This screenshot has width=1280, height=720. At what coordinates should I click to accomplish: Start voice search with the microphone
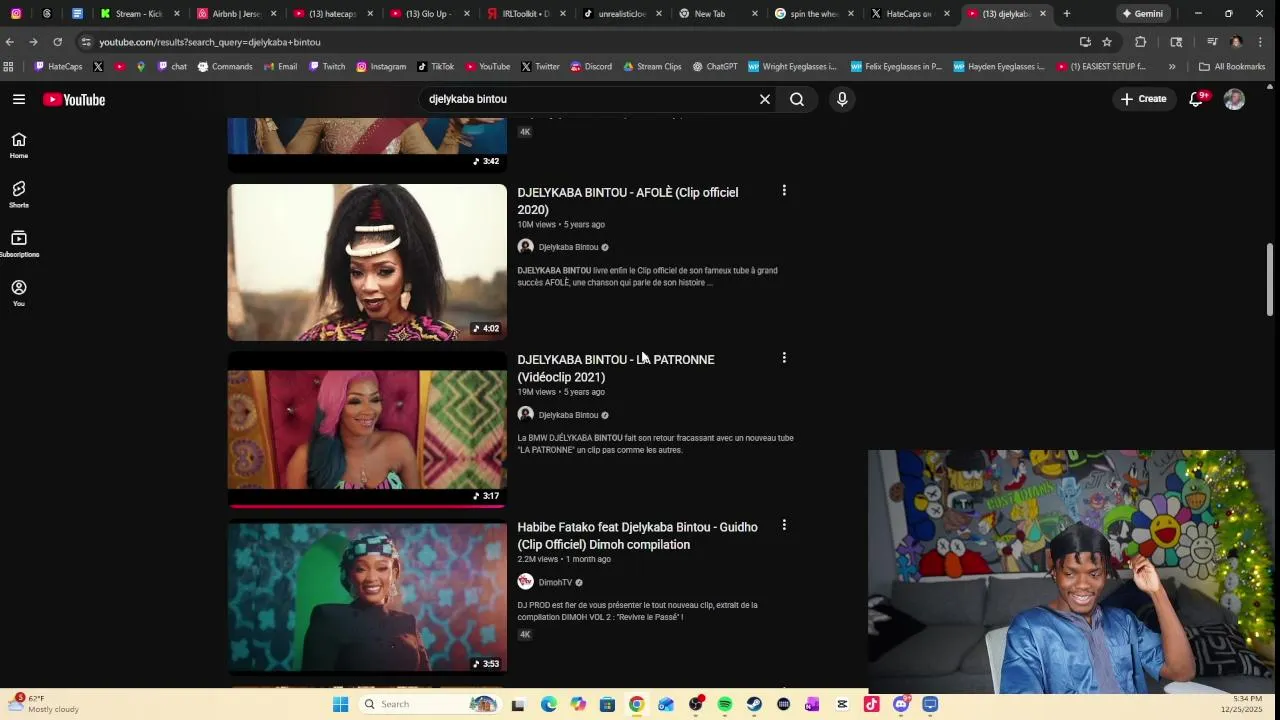tap(842, 99)
